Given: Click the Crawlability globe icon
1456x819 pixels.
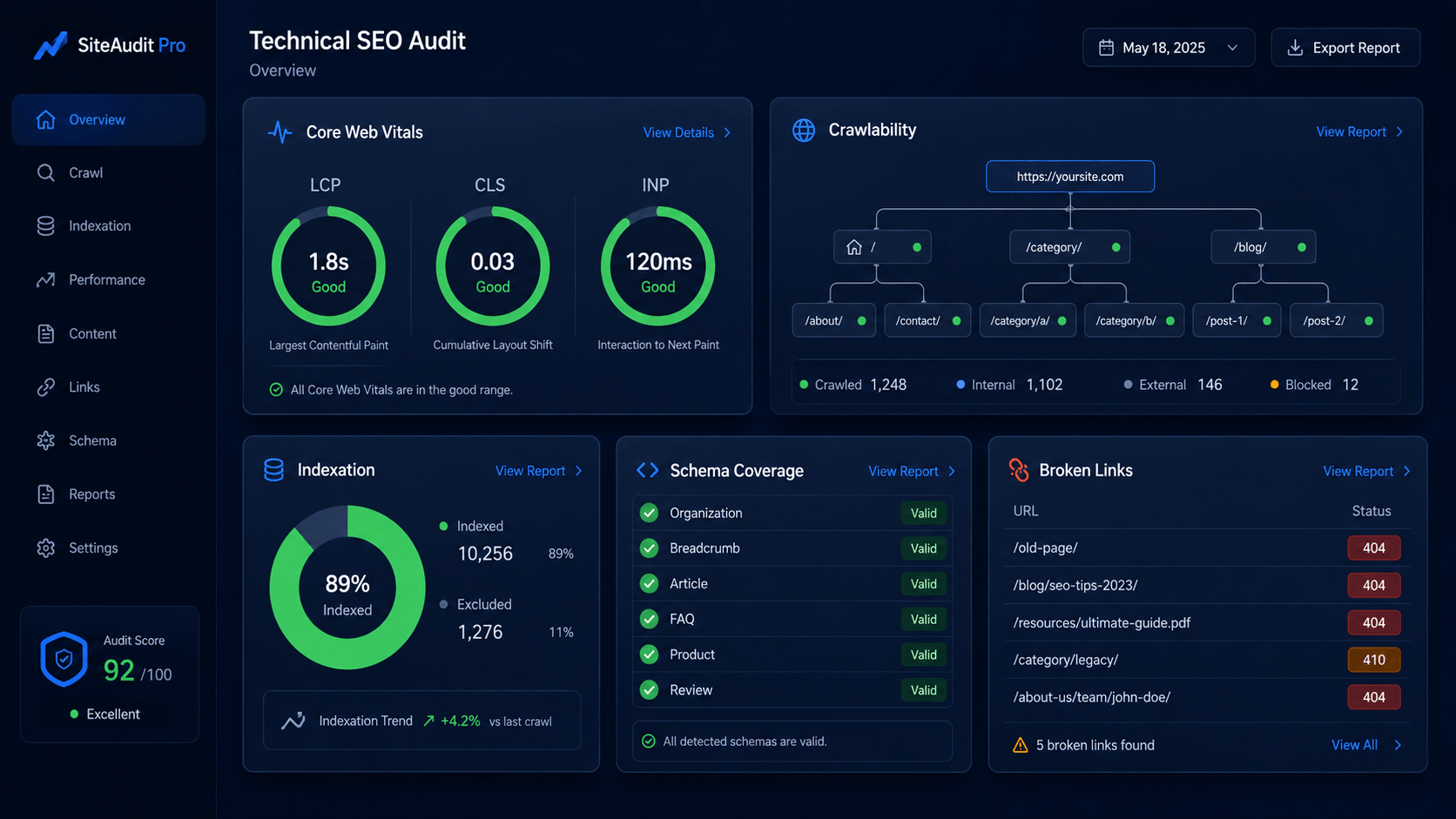Looking at the screenshot, I should tap(804, 131).
